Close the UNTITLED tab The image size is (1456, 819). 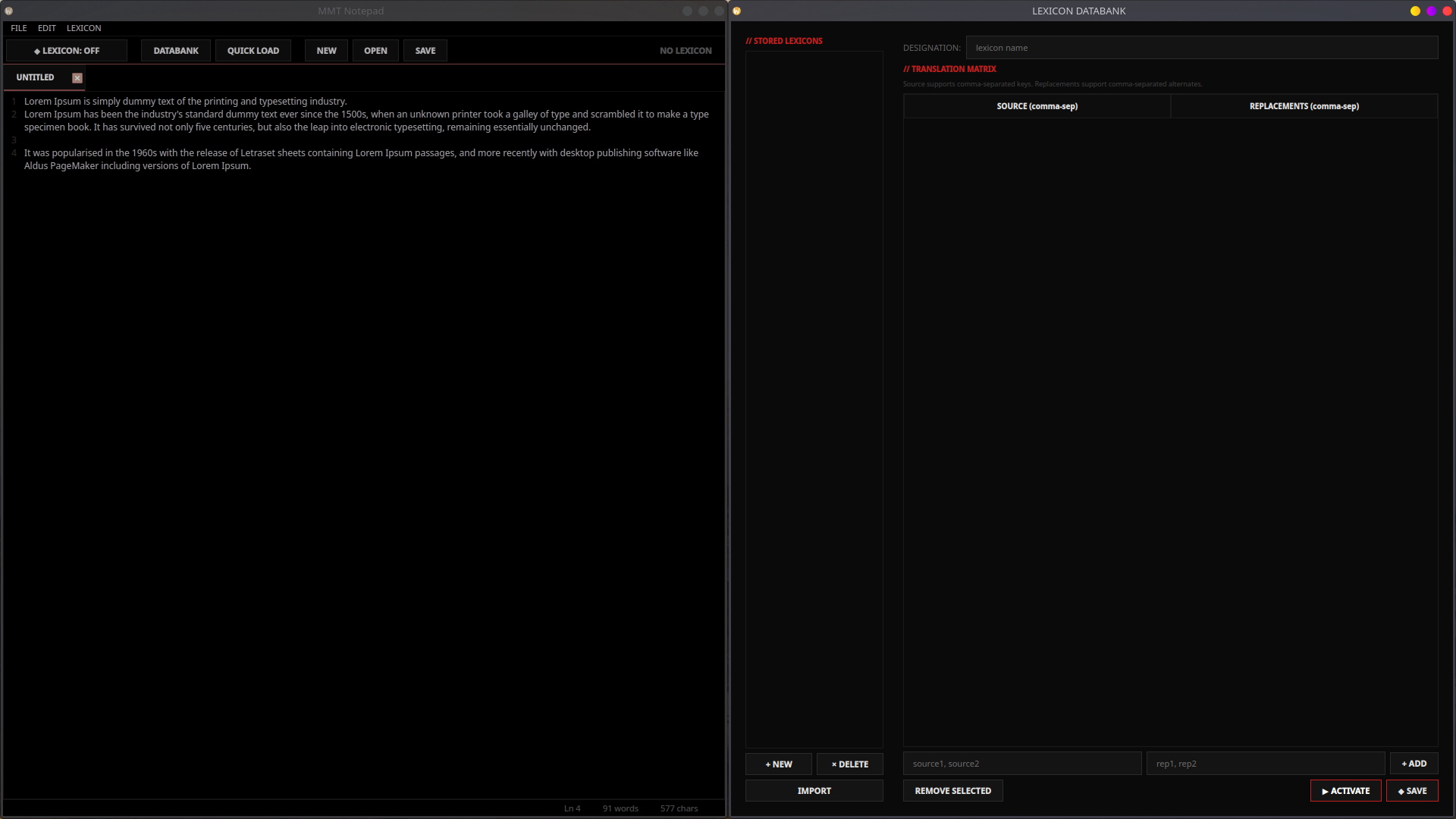point(77,77)
